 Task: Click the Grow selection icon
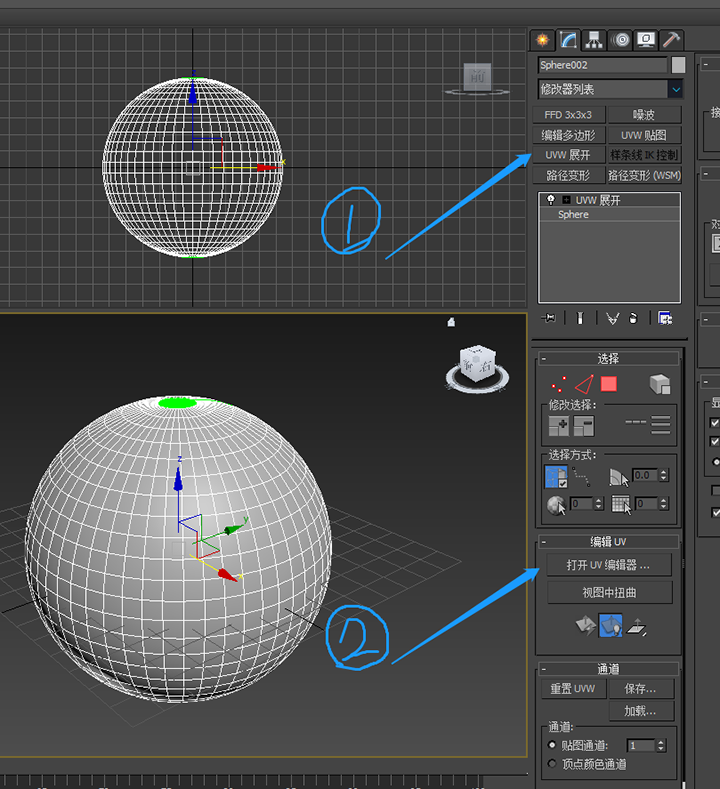(559, 426)
